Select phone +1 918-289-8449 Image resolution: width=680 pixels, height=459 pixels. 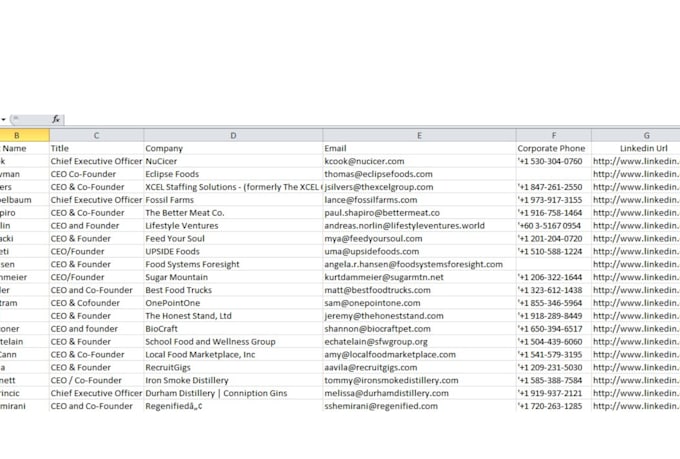click(x=554, y=316)
